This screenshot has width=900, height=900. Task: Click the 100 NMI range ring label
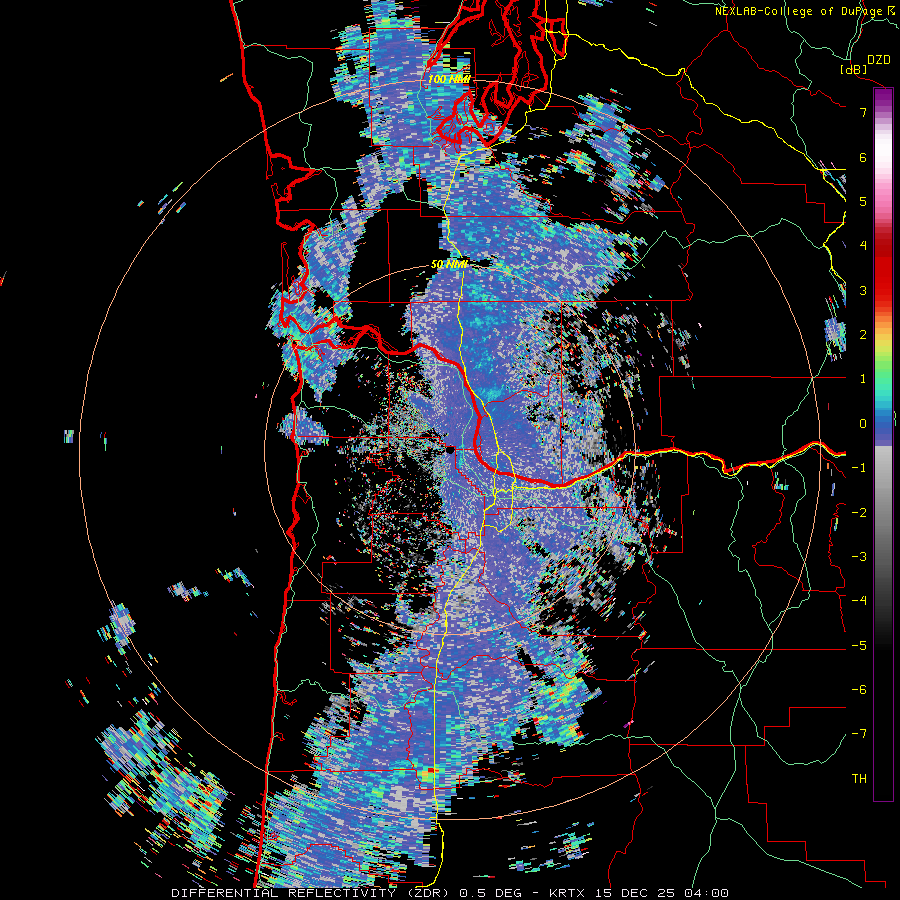(x=449, y=79)
